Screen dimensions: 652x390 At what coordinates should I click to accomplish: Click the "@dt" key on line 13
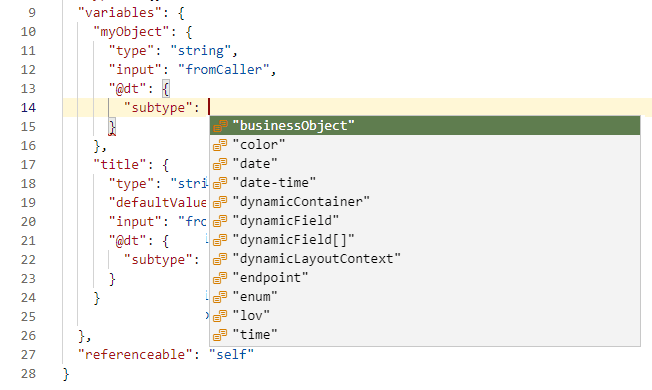click(x=128, y=89)
